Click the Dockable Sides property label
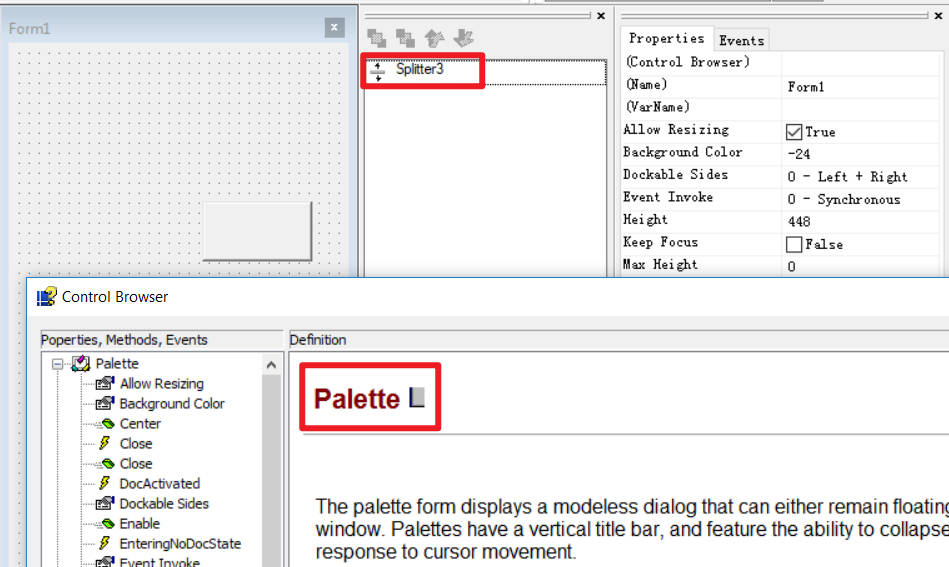This screenshot has height=567, width=949. pos(676,174)
